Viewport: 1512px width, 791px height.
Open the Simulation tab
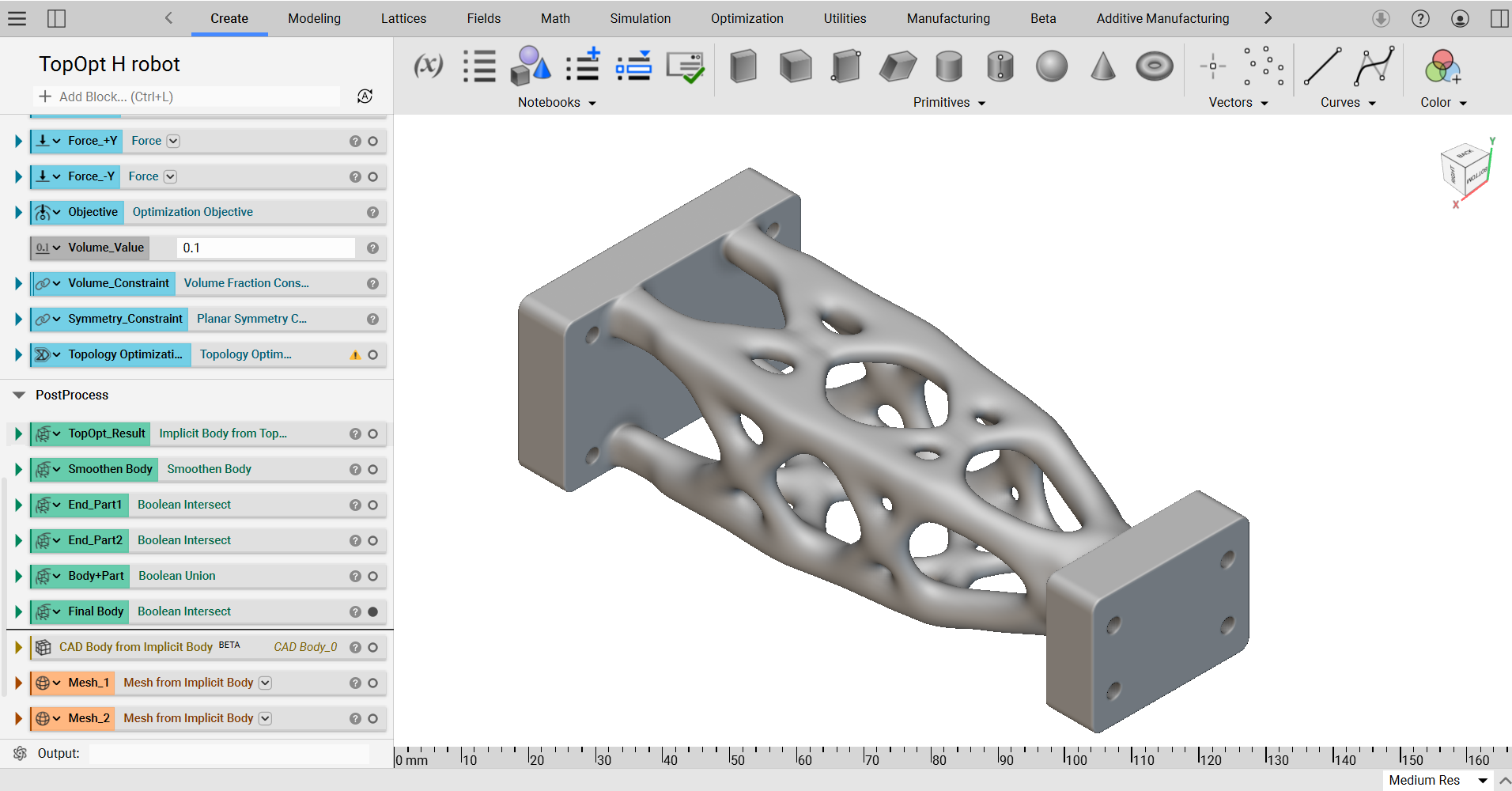640,18
